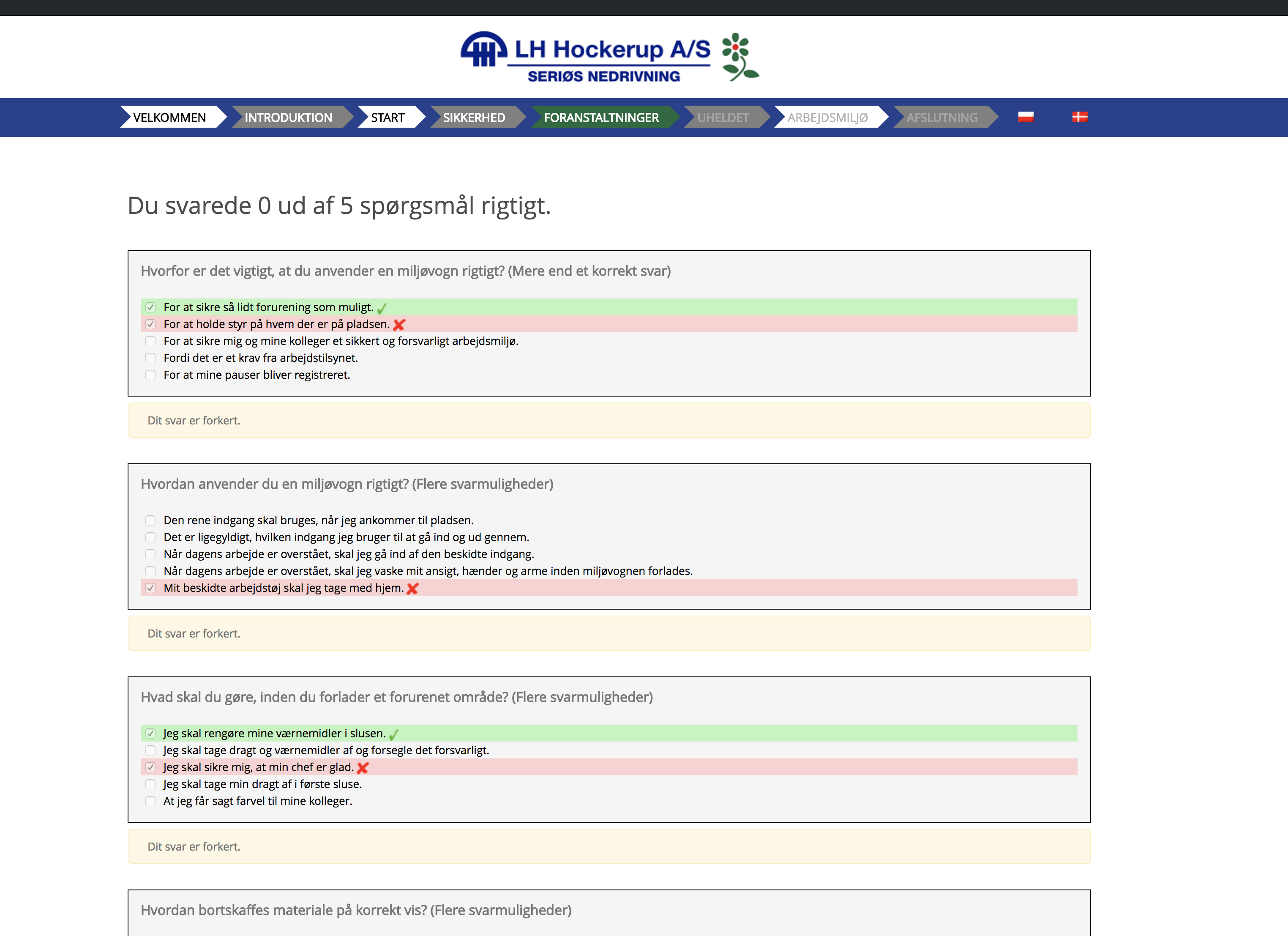
Task: Check 'Jeg skal tage min dragt af i første sluse'
Action: 150,784
